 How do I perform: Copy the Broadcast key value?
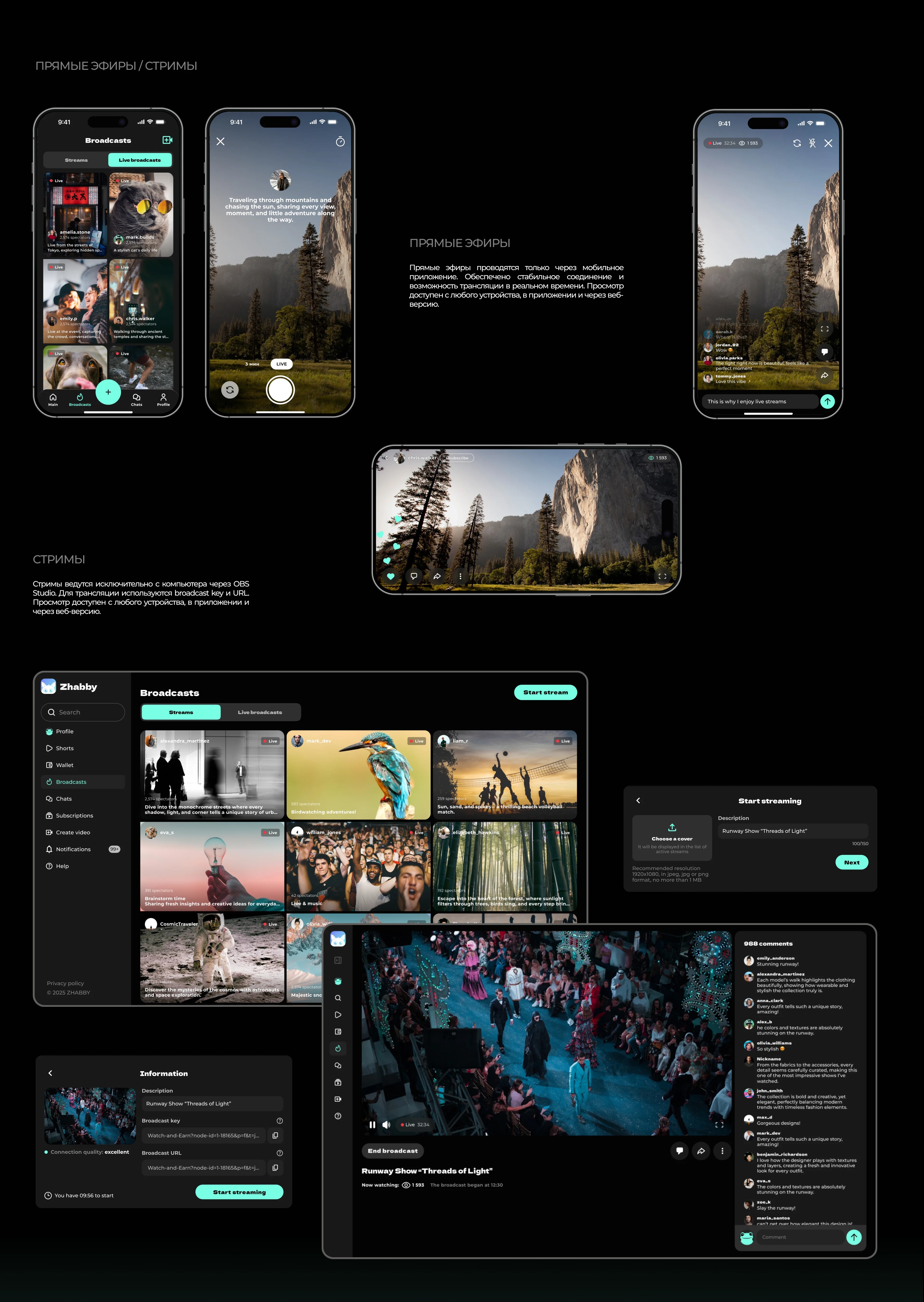pyautogui.click(x=275, y=1135)
